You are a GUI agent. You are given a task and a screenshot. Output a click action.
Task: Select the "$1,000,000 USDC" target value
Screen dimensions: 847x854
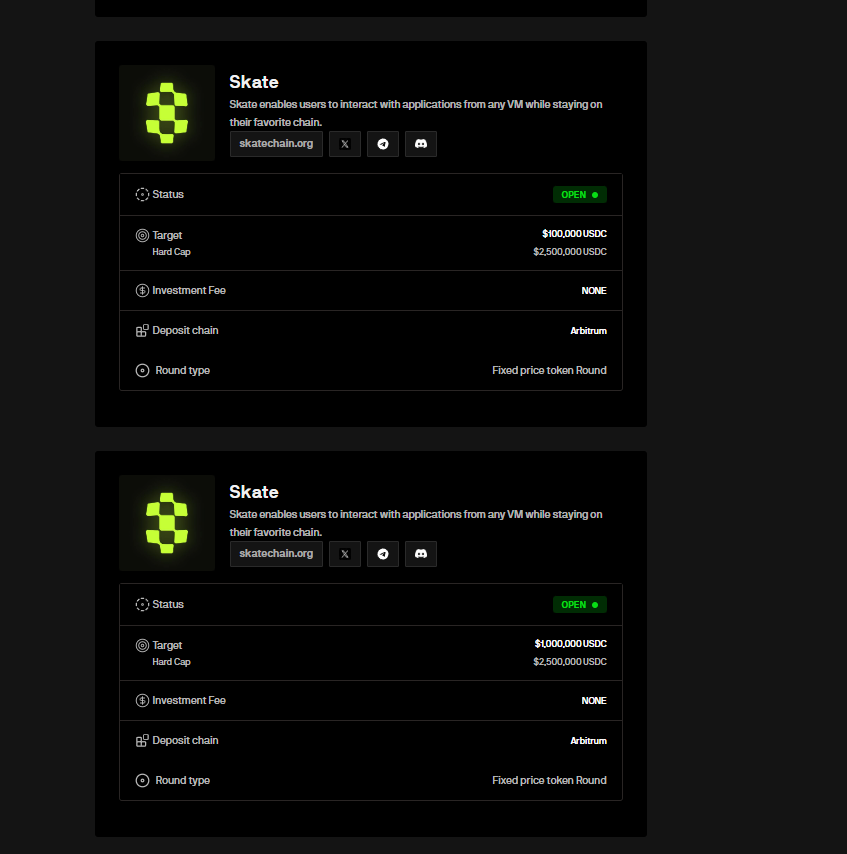coord(570,644)
